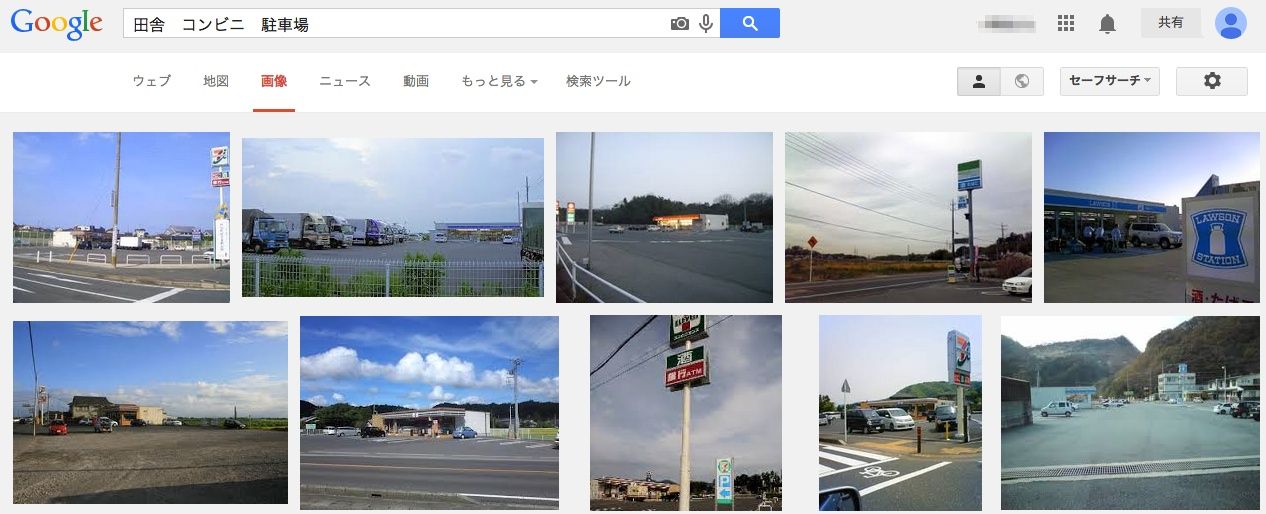The height and width of the screenshot is (514, 1266).
Task: Open the 地図 link
Action: tap(216, 81)
